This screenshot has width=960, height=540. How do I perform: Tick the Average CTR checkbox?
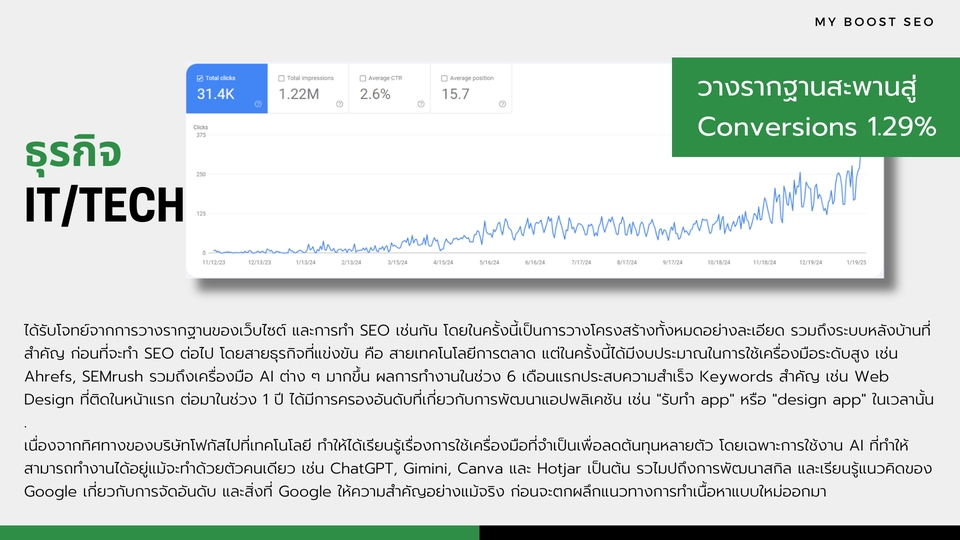click(x=362, y=77)
